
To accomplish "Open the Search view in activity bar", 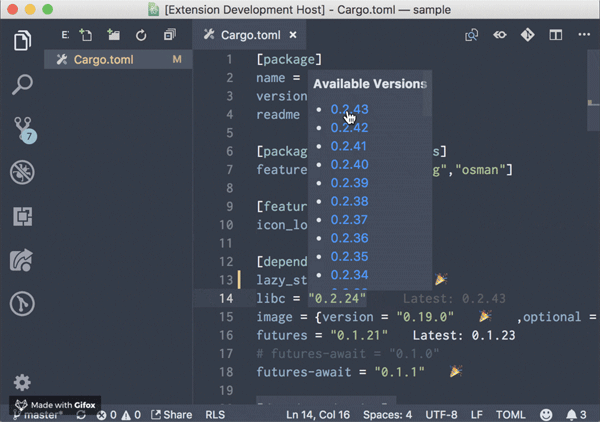I will (x=22, y=84).
